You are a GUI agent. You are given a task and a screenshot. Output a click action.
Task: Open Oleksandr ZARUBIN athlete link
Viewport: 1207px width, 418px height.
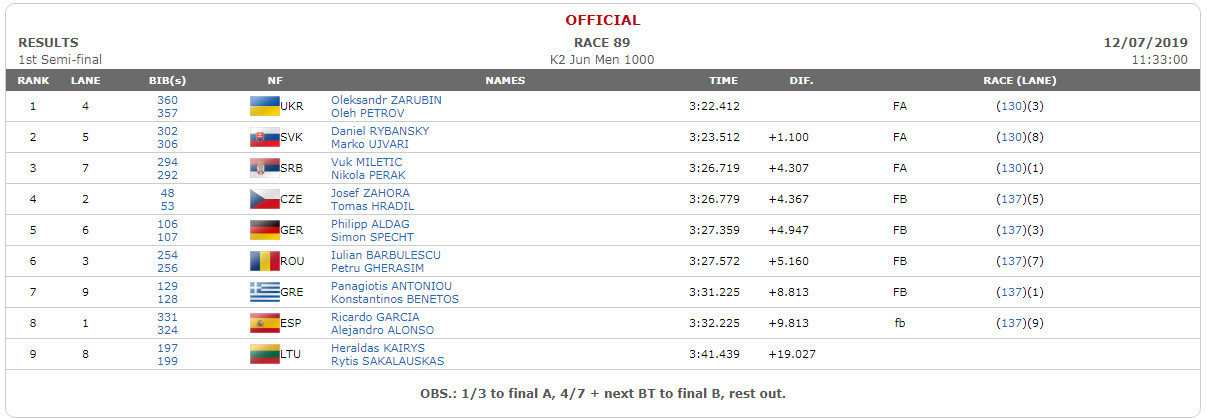point(386,100)
